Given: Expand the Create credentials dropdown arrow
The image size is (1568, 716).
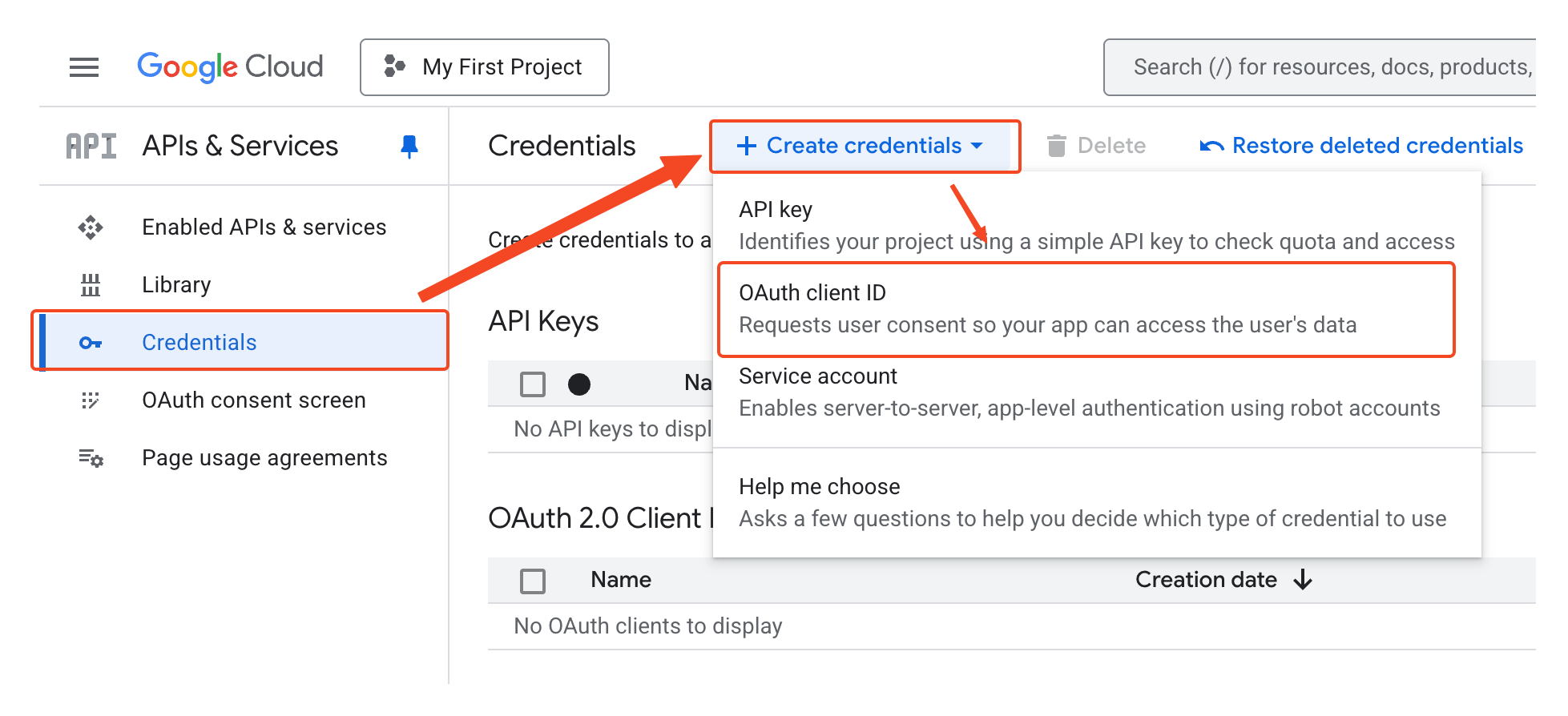Looking at the screenshot, I should coord(977,147).
